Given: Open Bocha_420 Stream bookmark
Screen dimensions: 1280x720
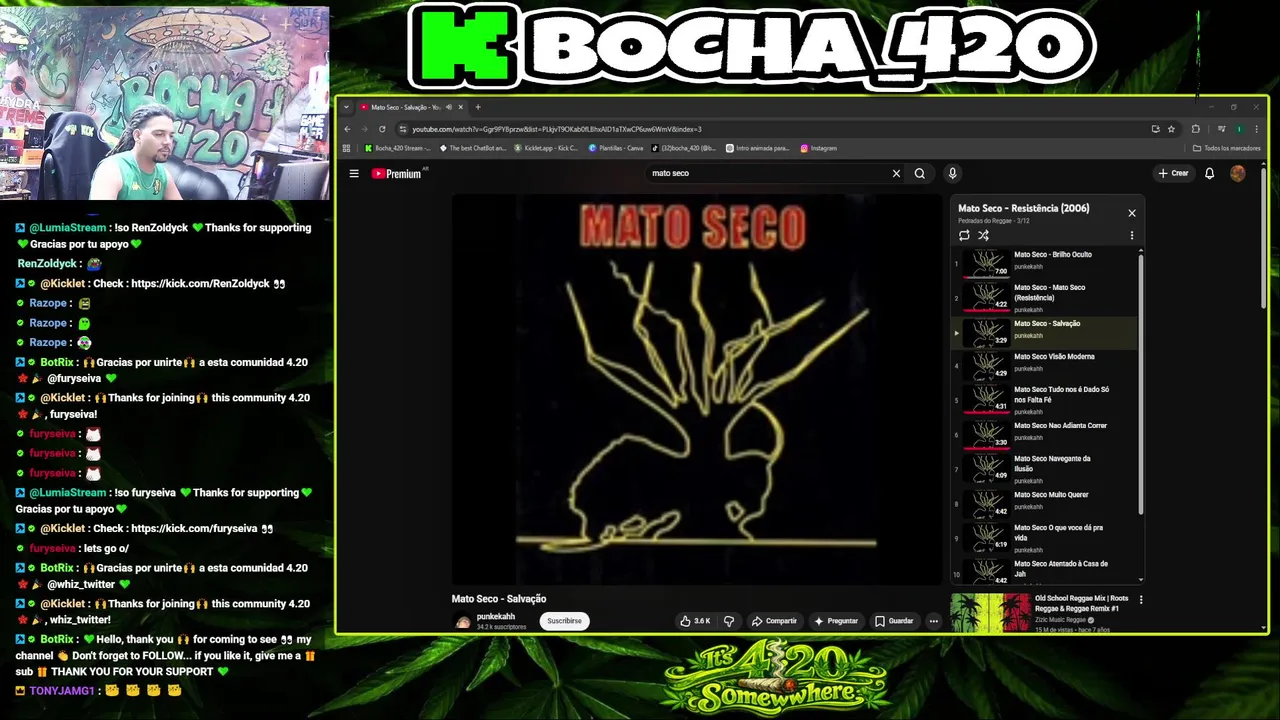Looking at the screenshot, I should pos(398,148).
